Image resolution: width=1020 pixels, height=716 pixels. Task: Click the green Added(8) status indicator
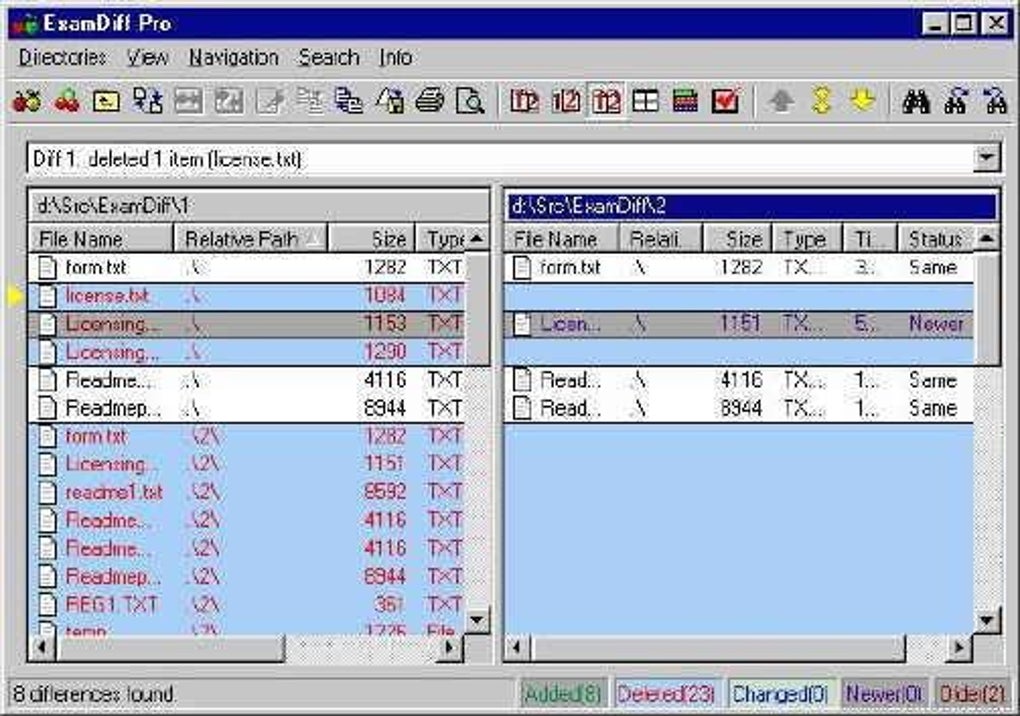tap(563, 695)
